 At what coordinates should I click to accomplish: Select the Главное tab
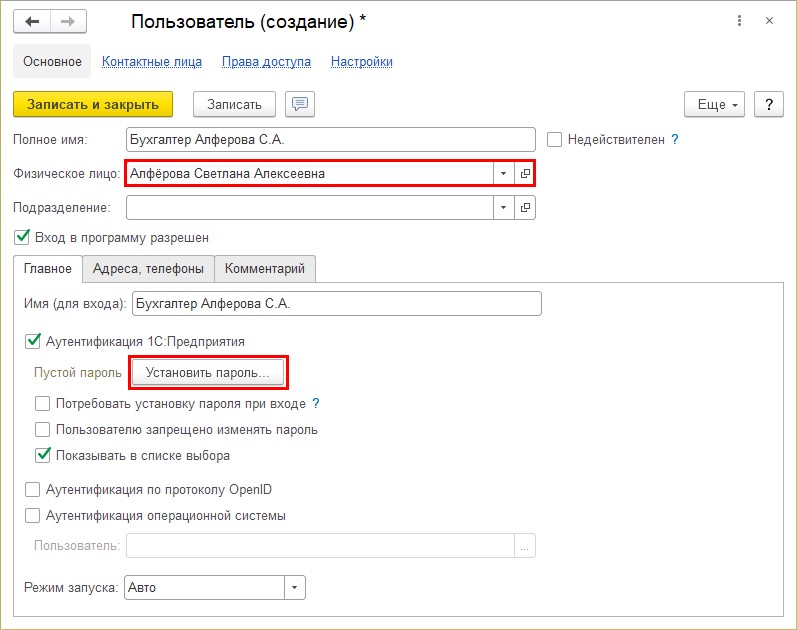(48, 268)
